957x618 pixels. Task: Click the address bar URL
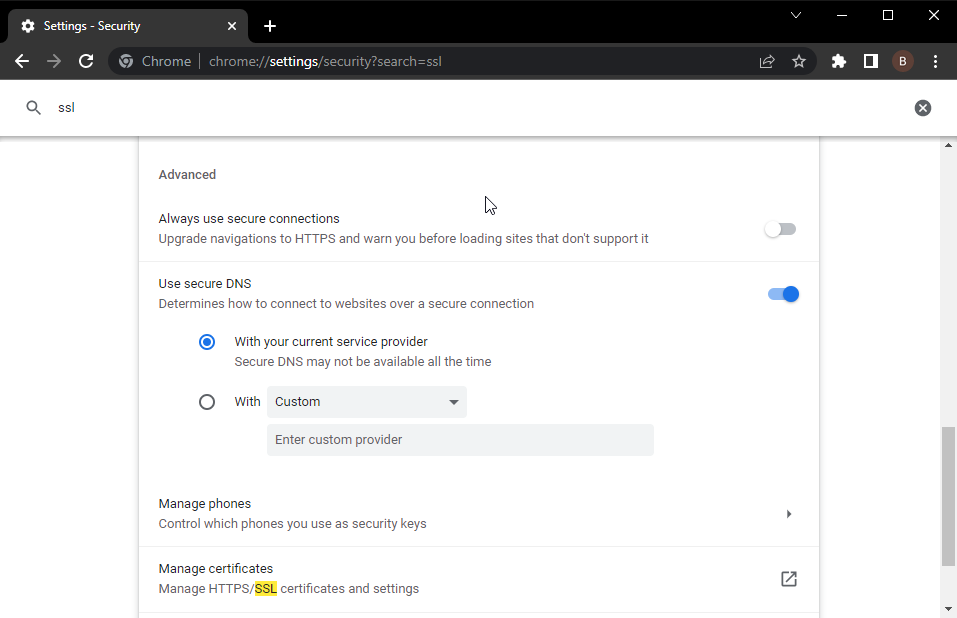(x=325, y=62)
